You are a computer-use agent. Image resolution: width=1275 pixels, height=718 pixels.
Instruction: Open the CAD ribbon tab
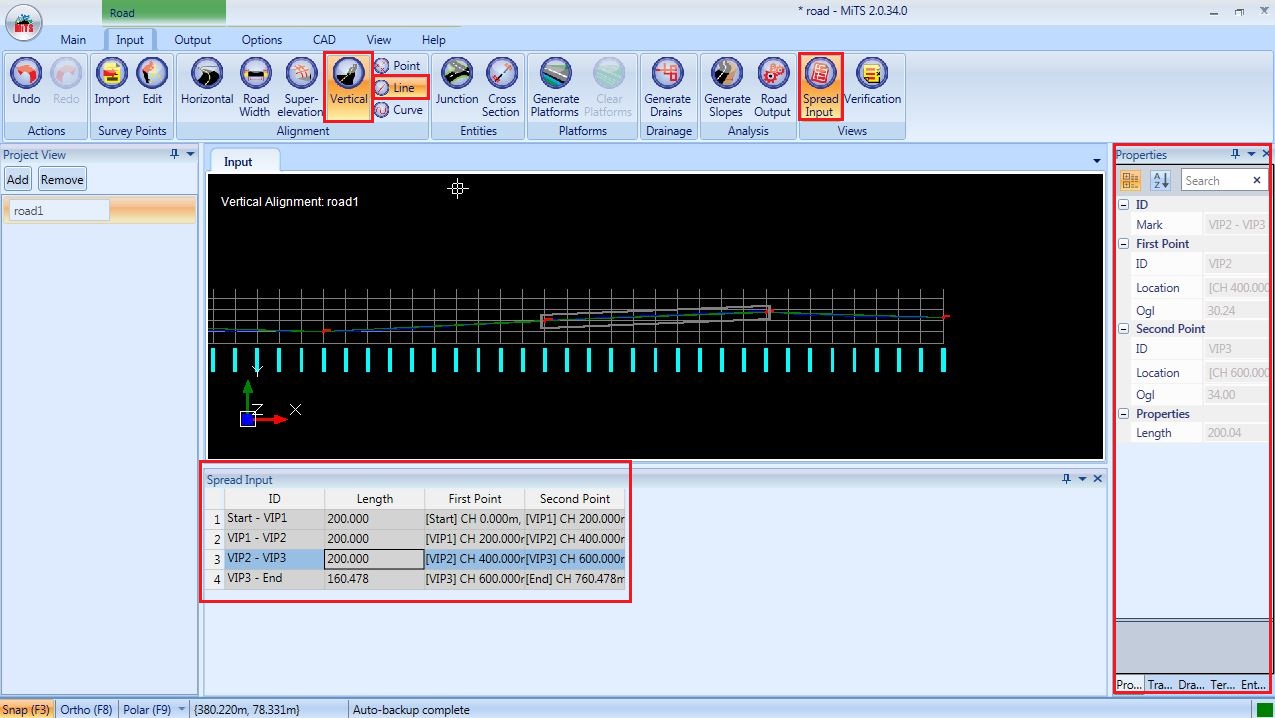(324, 40)
